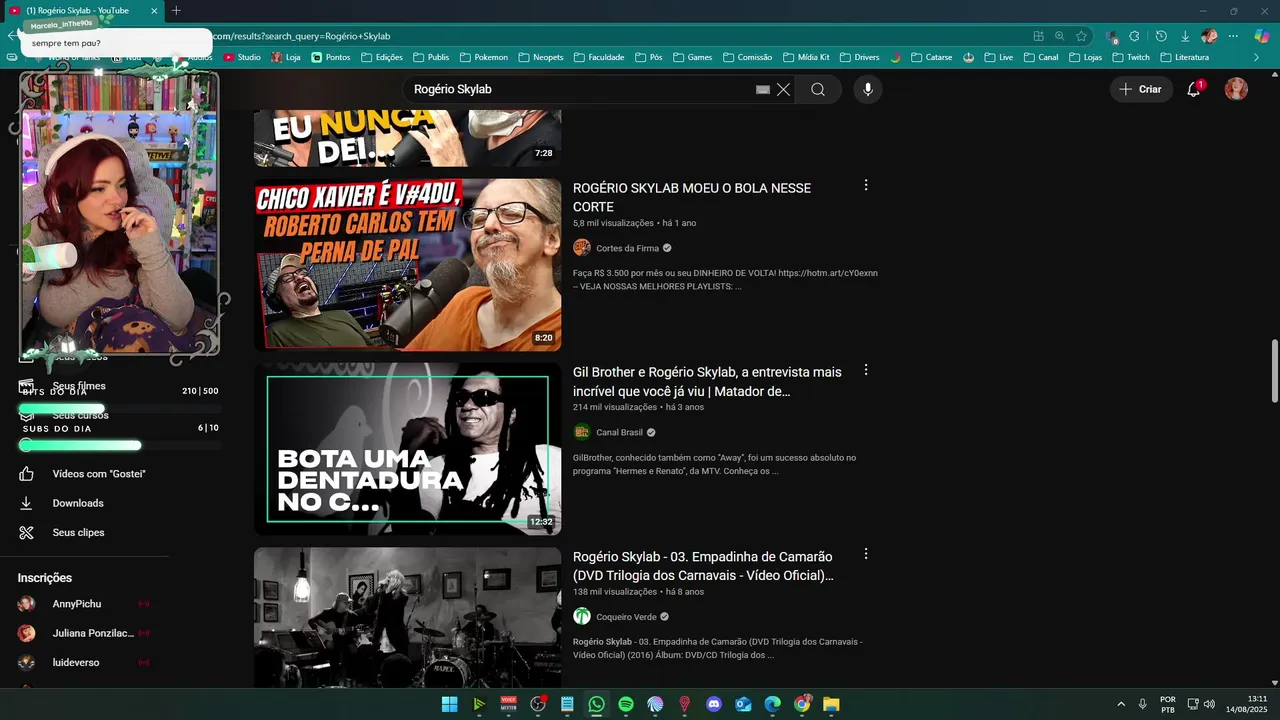This screenshot has width=1280, height=720.
Task: Open the Juliana Ponzilac subscription
Action: [93, 633]
